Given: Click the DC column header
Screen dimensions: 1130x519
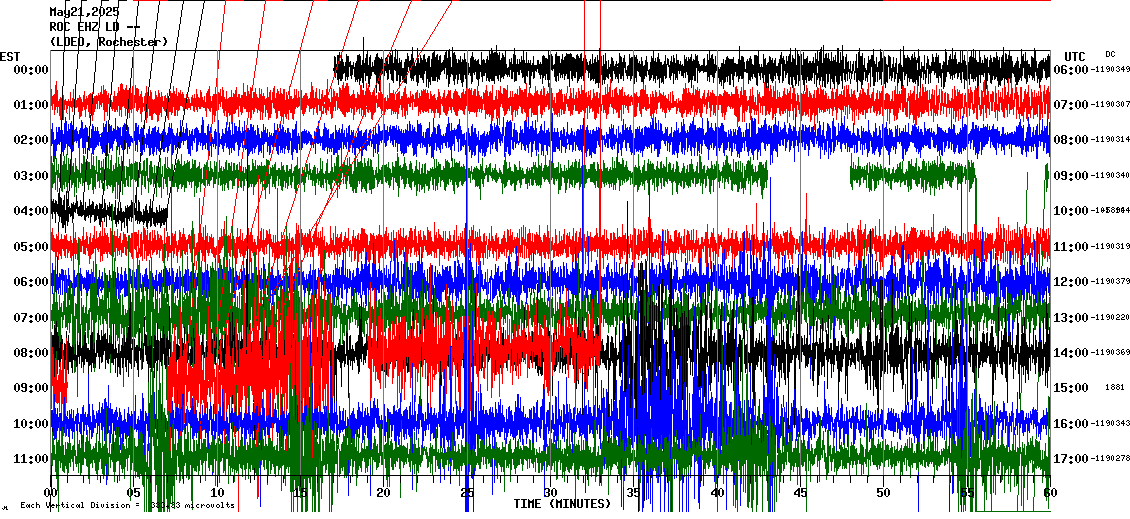Looking at the screenshot, I should (1110, 54).
